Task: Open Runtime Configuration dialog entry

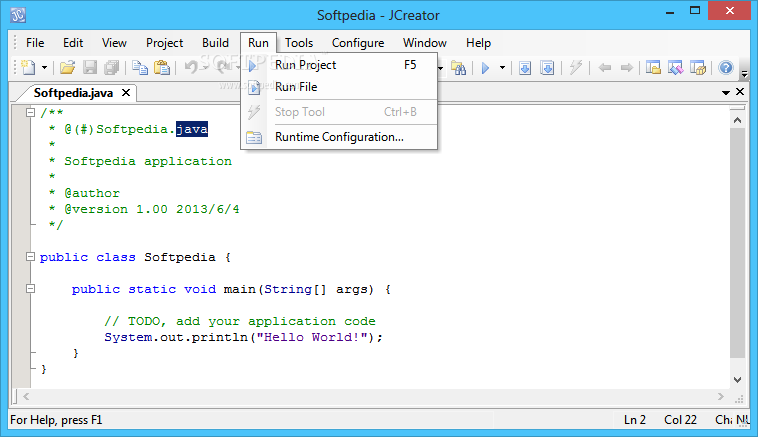Action: click(x=339, y=137)
